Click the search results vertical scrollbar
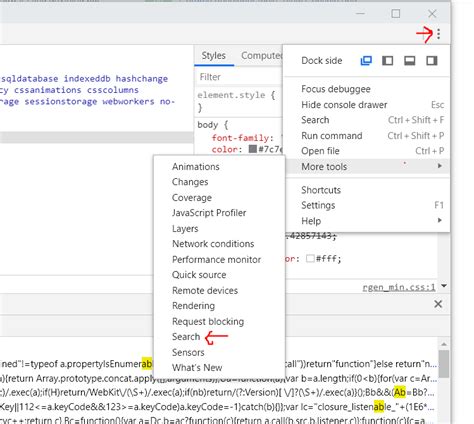 (444, 363)
